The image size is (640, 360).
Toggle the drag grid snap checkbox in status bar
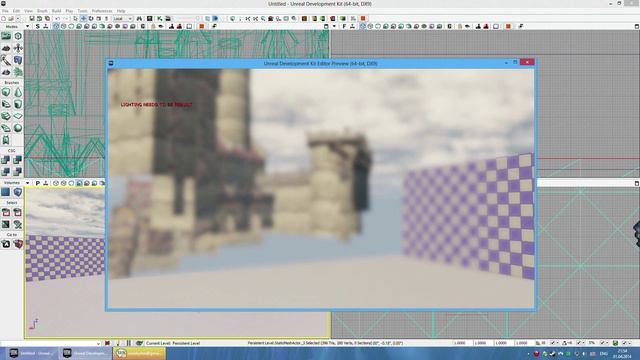(x=553, y=343)
